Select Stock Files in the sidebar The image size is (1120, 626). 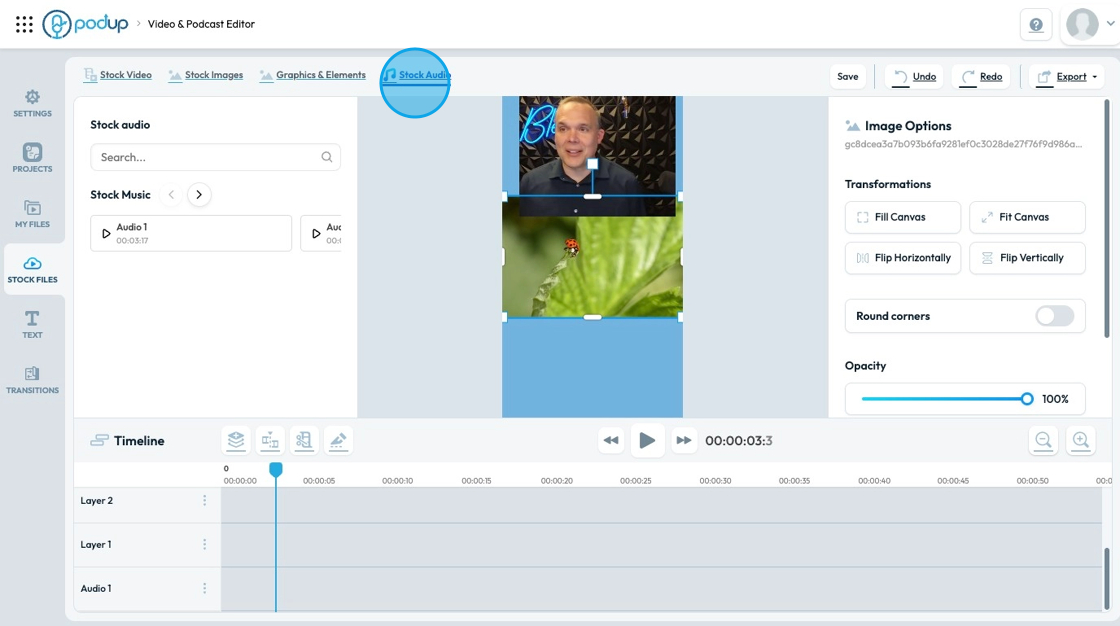tap(32, 269)
